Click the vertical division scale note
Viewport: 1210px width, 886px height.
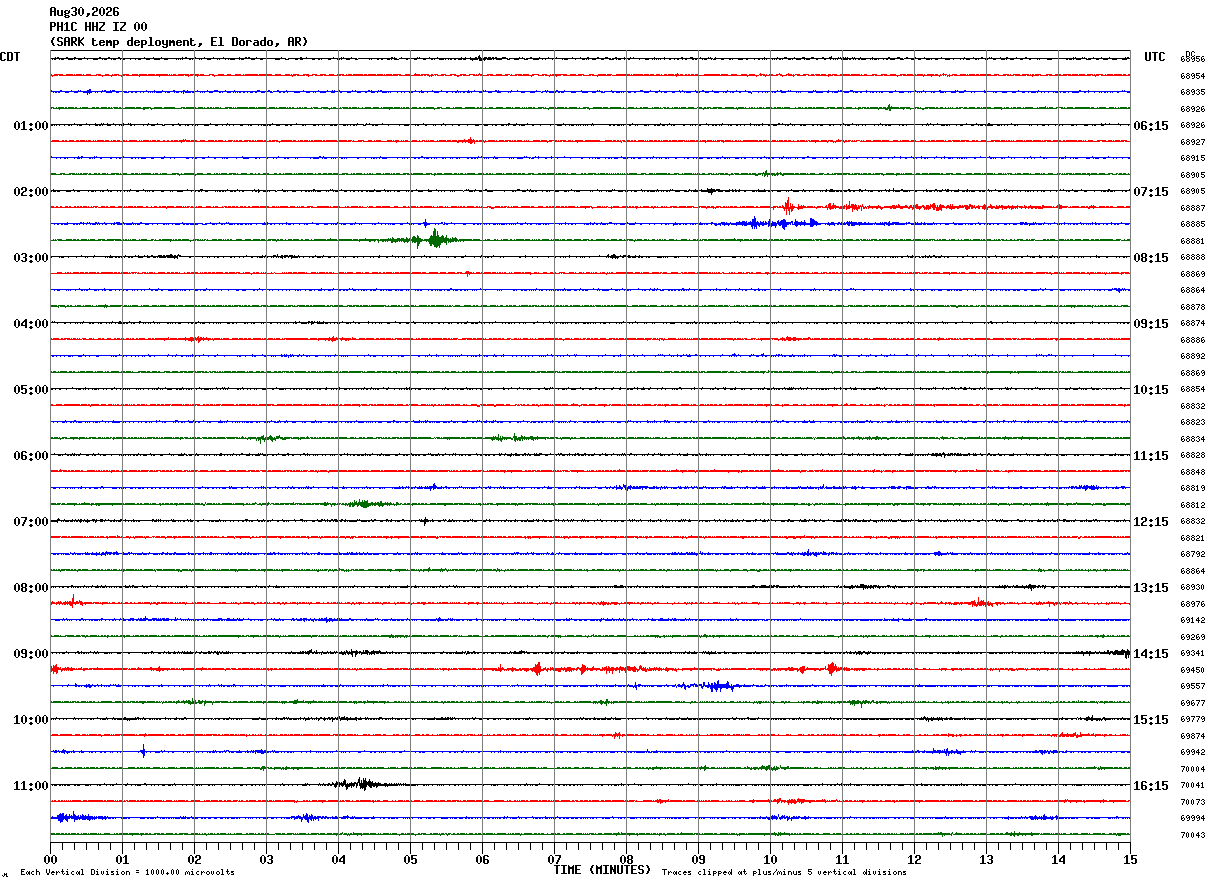pyautogui.click(x=128, y=872)
